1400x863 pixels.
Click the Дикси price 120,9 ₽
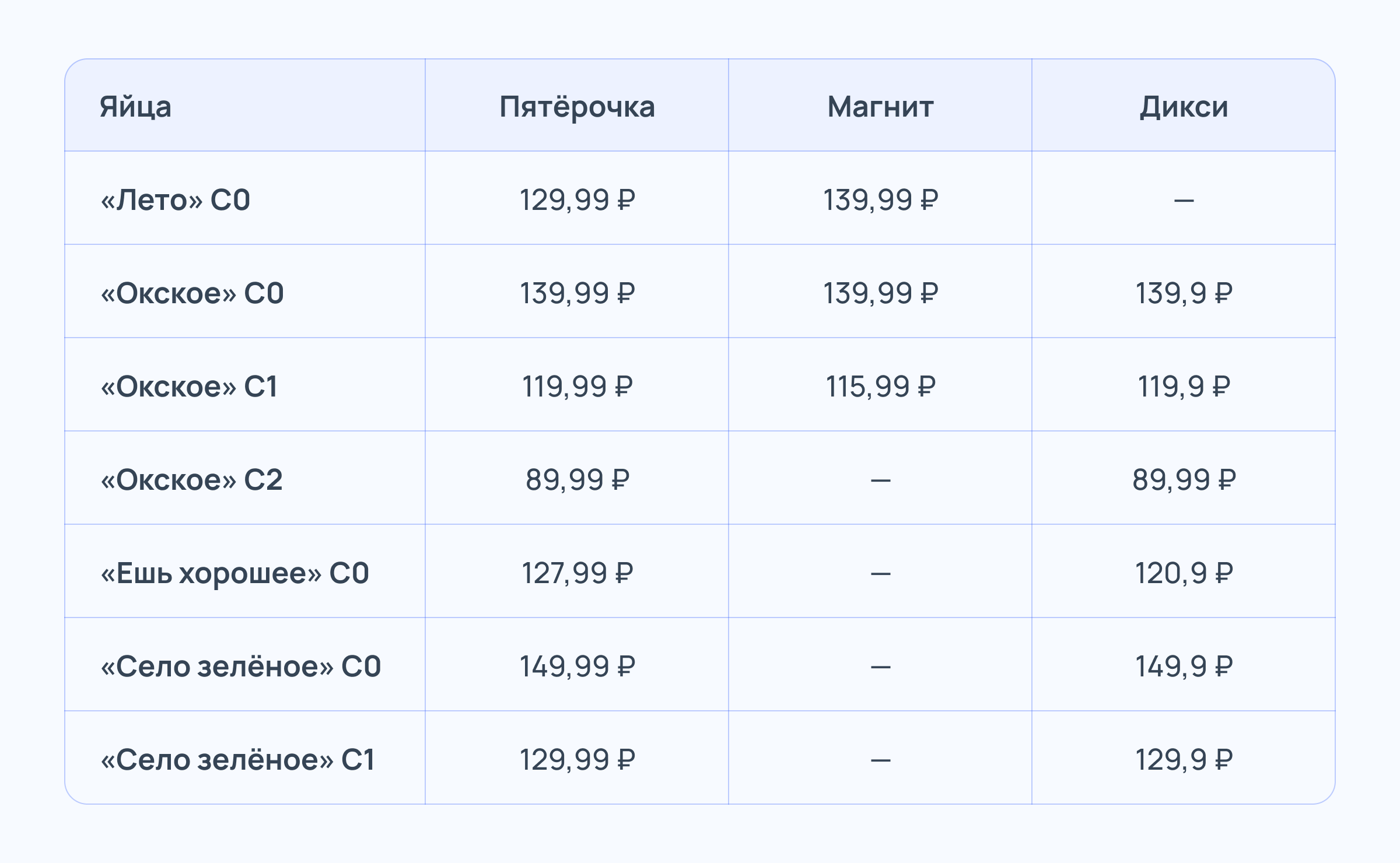[1184, 573]
